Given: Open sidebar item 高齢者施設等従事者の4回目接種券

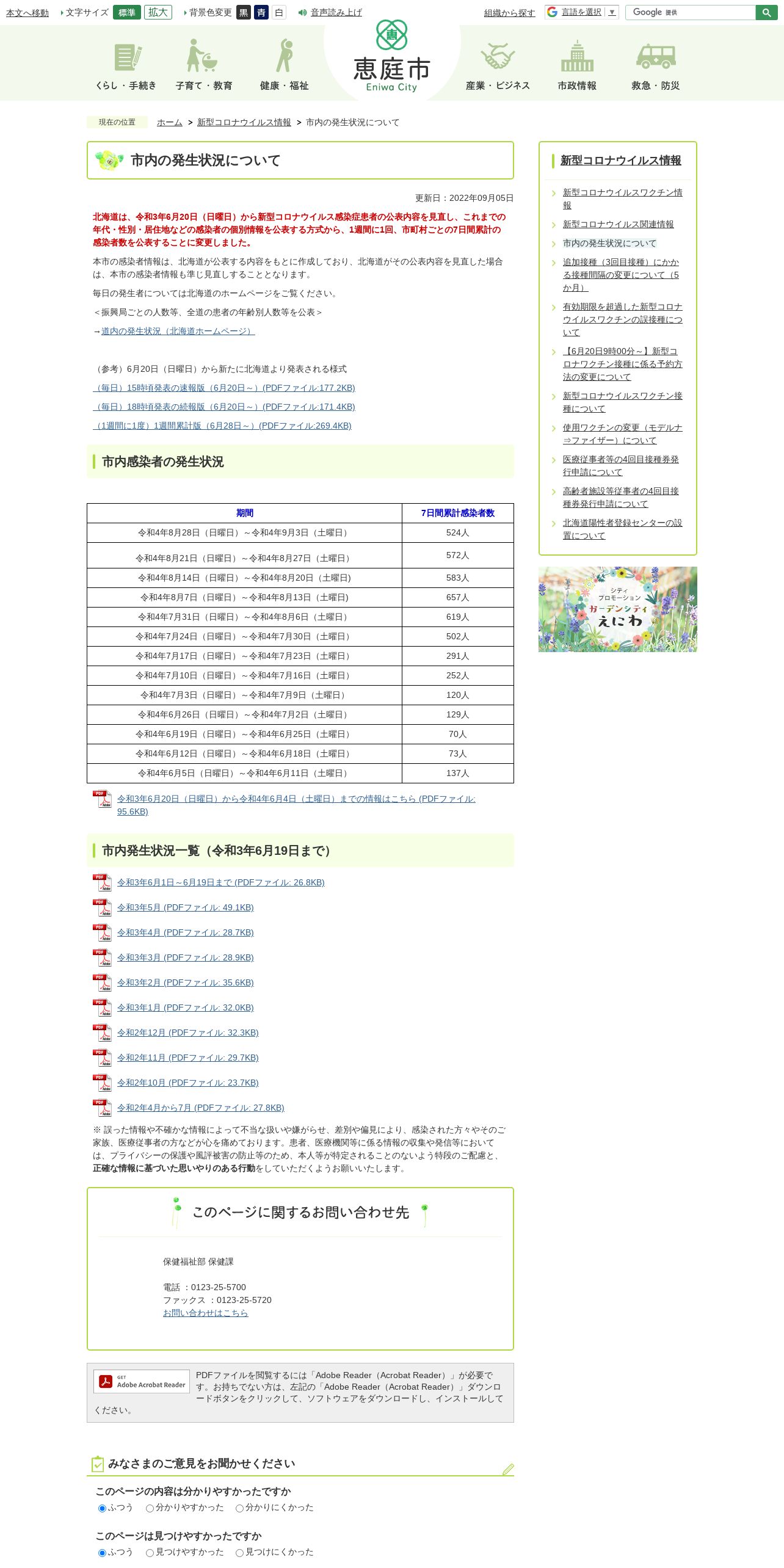Looking at the screenshot, I should coord(620,498).
